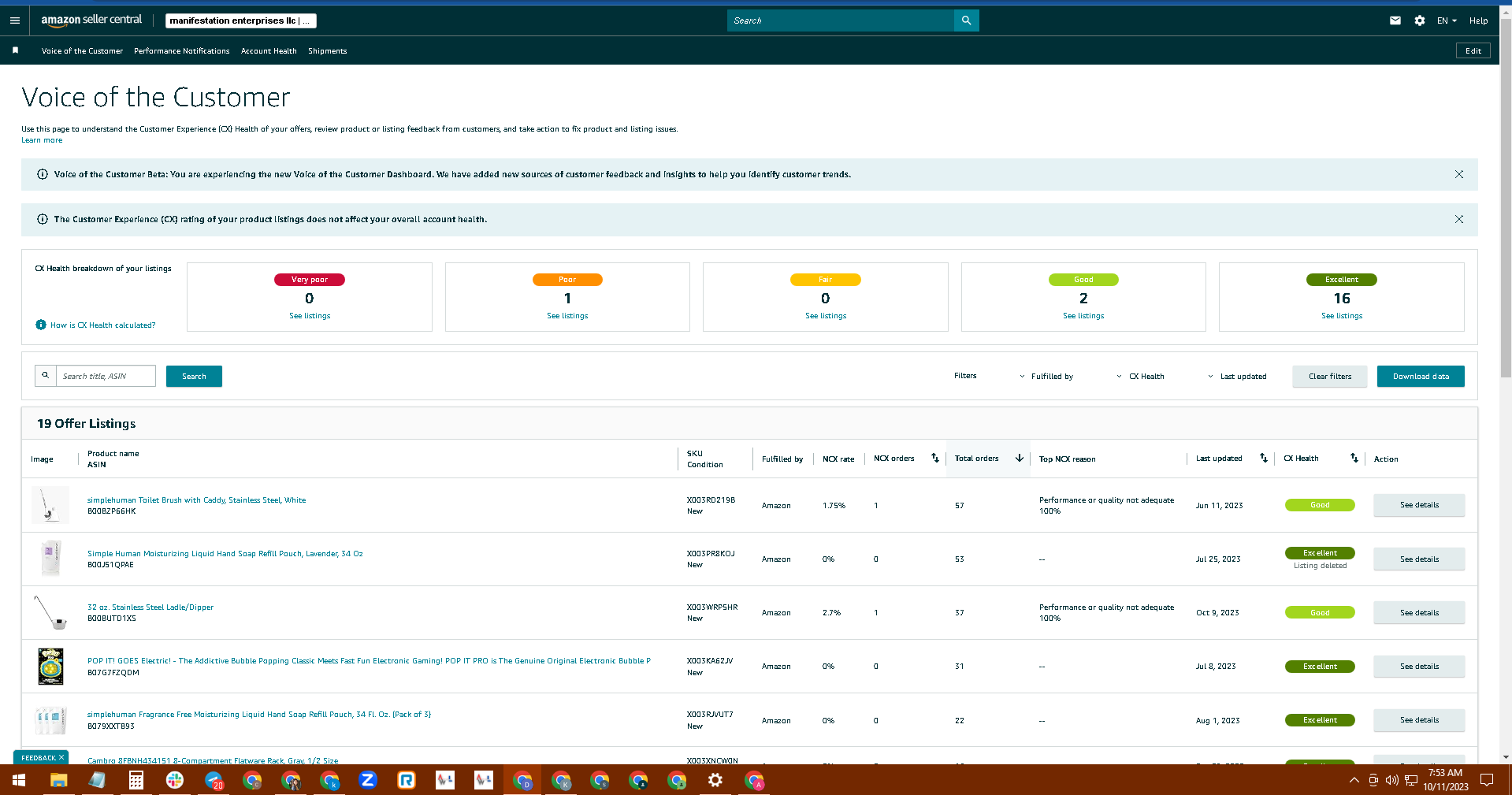This screenshot has width=1512, height=795.
Task: Open Cambro 8-Compartment Flatware Rack listing
Action: pos(213,760)
